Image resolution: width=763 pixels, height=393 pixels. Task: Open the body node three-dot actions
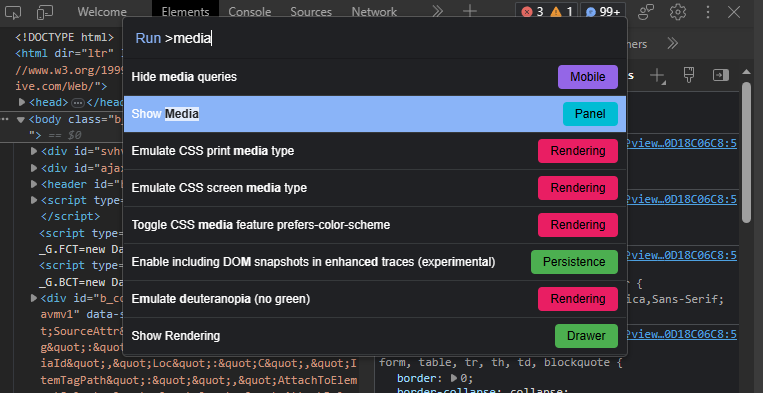tap(5, 120)
